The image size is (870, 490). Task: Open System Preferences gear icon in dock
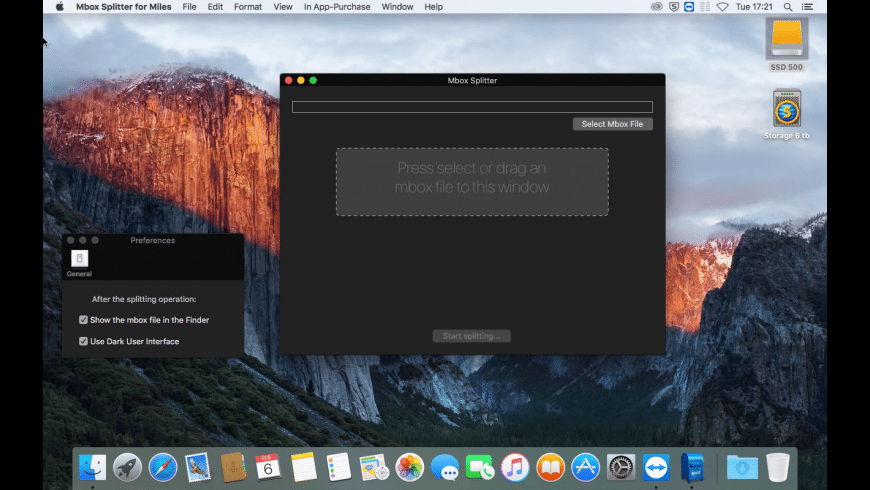(x=620, y=467)
